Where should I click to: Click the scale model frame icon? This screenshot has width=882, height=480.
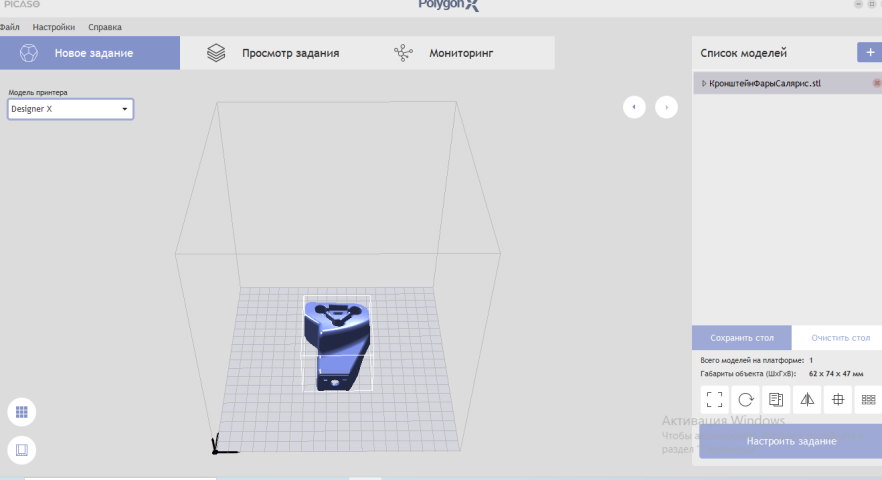tap(714, 400)
